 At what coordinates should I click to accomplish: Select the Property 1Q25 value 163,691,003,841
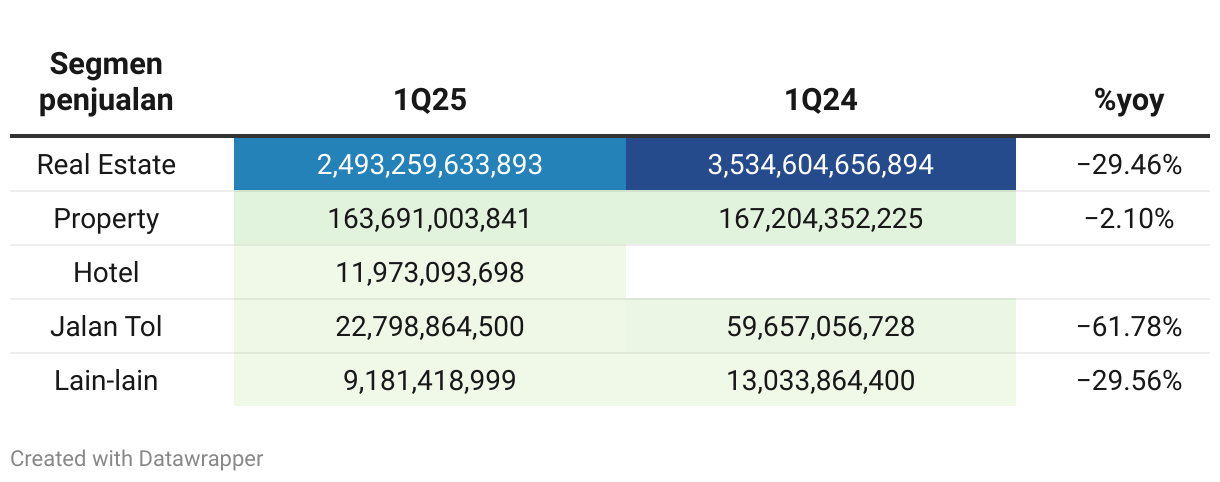(x=430, y=218)
